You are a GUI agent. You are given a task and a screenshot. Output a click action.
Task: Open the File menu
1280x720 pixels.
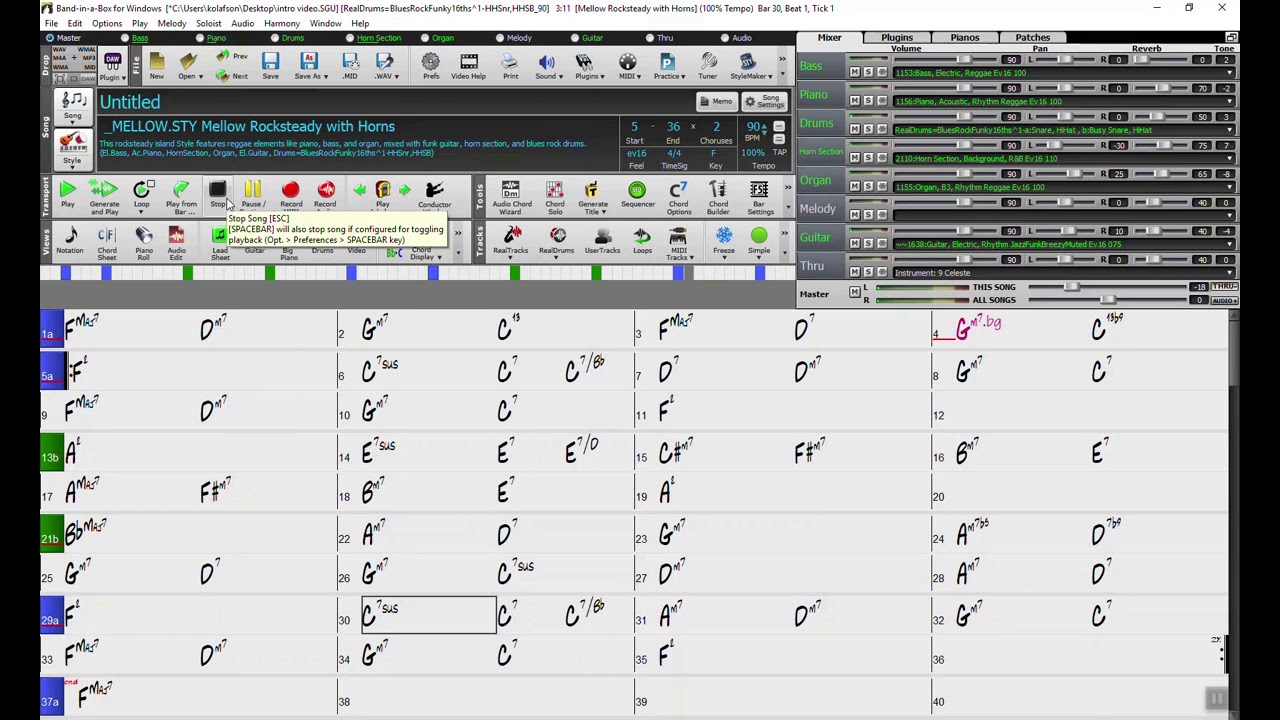pos(51,23)
